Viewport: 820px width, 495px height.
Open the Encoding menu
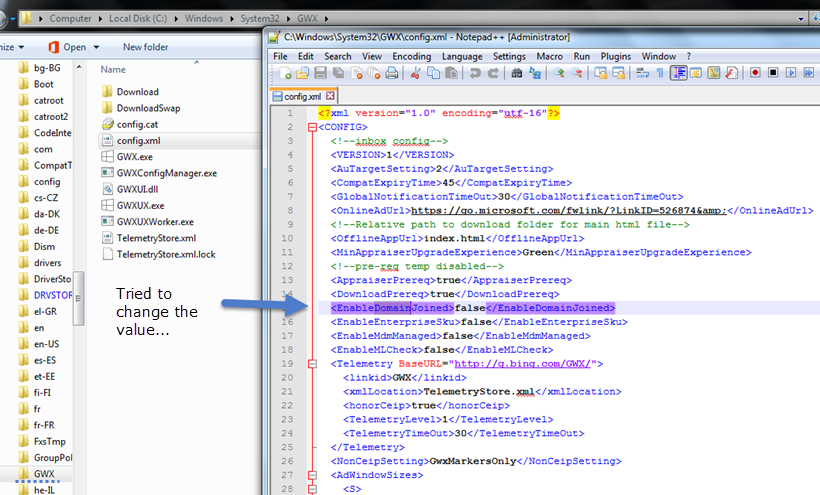(412, 56)
